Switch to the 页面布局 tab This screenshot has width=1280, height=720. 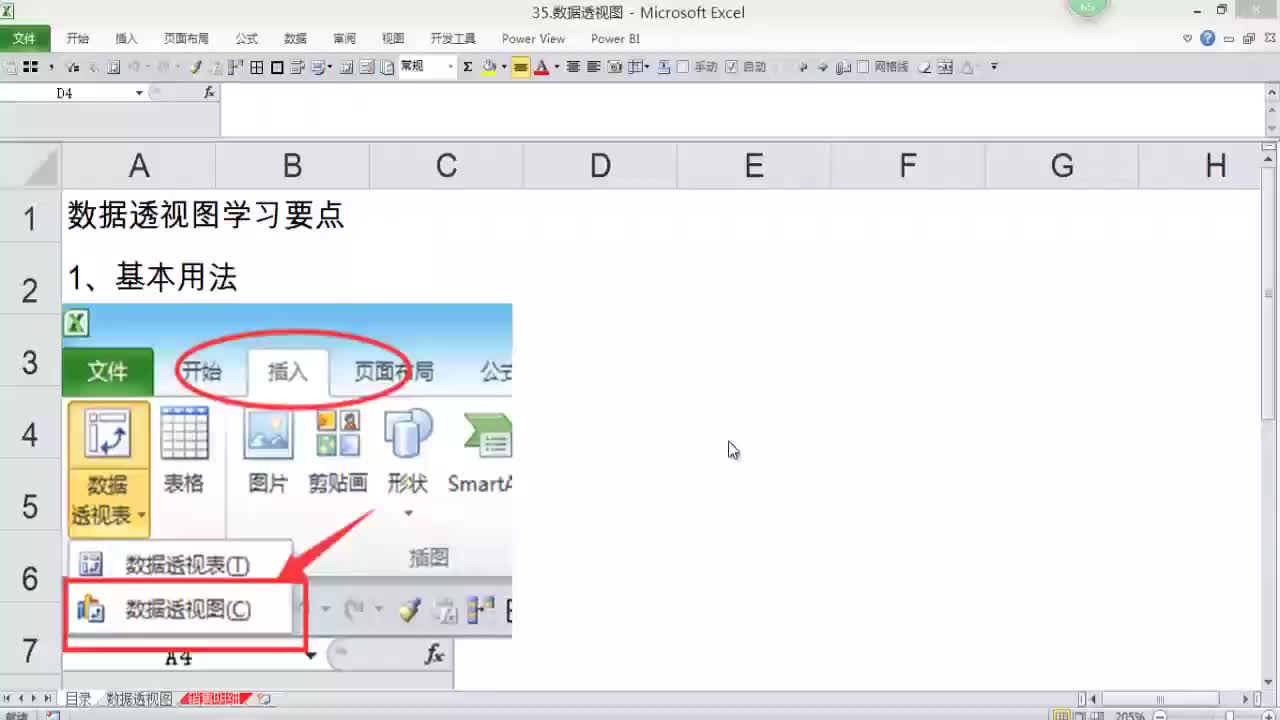[x=186, y=39]
